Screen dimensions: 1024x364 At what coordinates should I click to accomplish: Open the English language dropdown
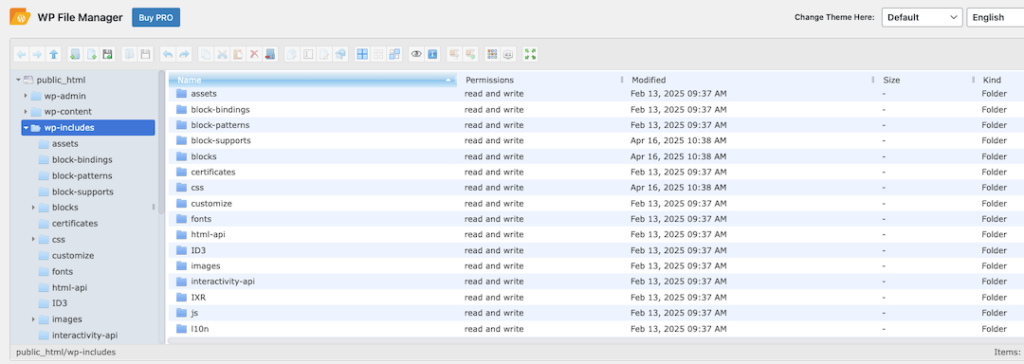tap(995, 18)
